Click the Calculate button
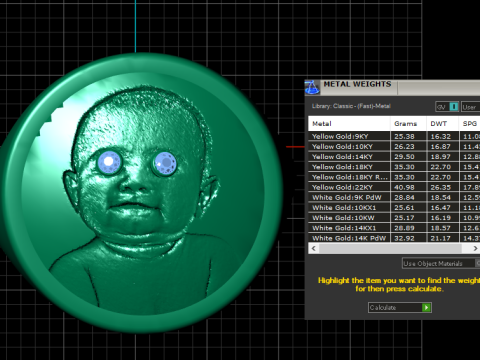480x360 pixels. point(400,307)
